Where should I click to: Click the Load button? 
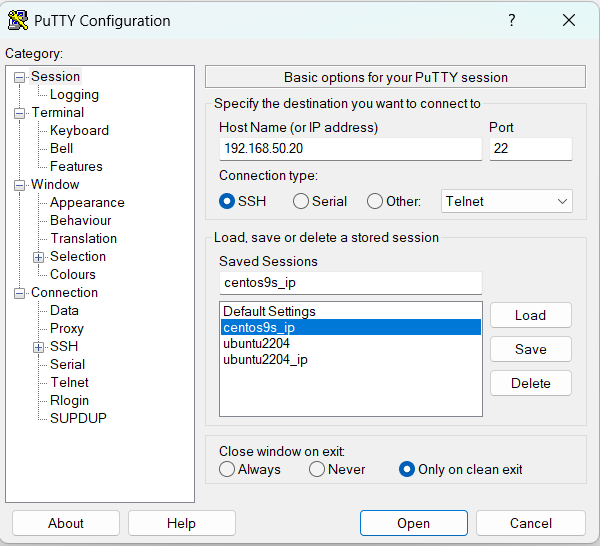pyautogui.click(x=531, y=315)
